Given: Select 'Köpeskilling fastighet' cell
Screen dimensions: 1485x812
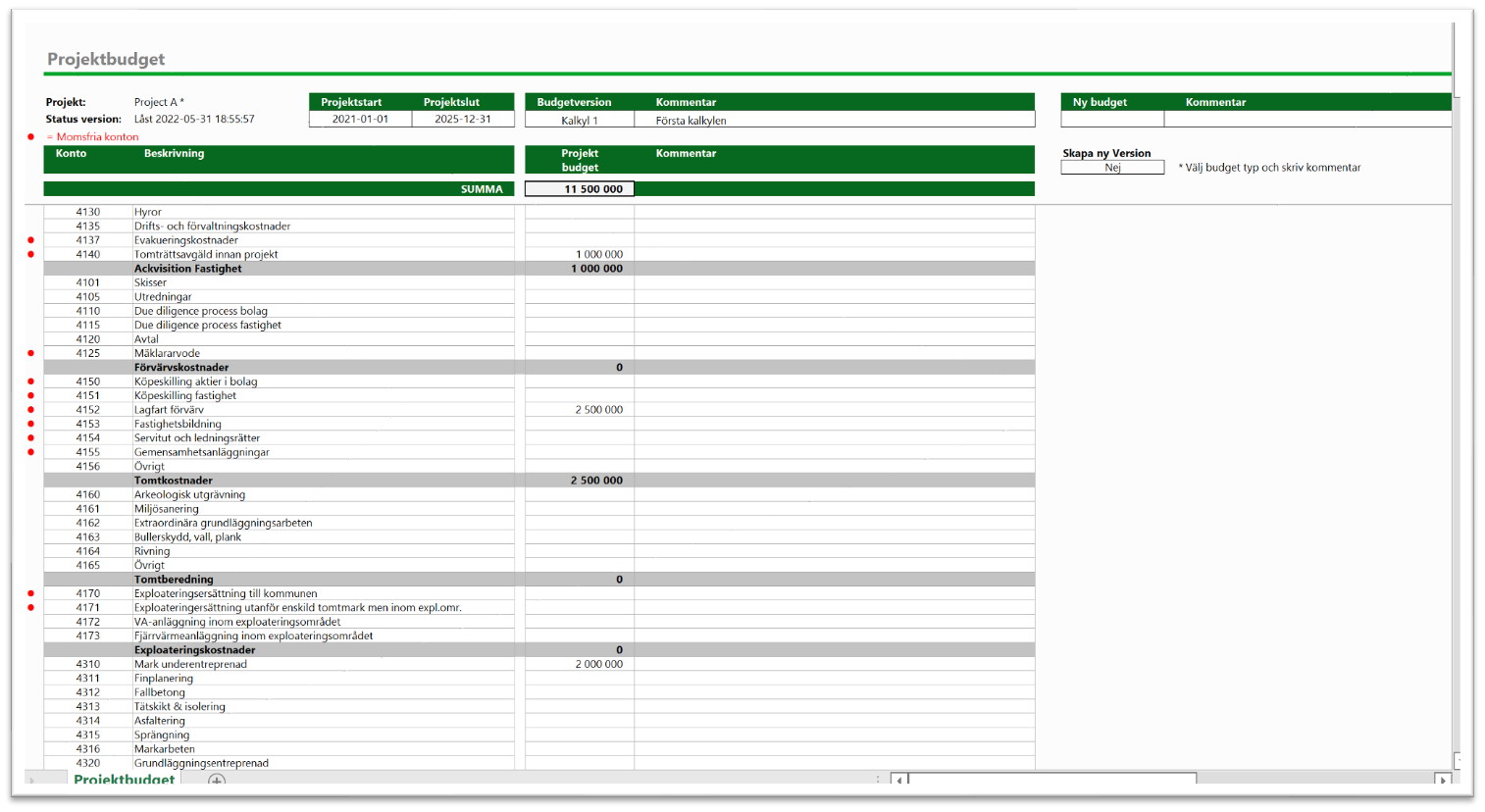Looking at the screenshot, I should coord(324,396).
